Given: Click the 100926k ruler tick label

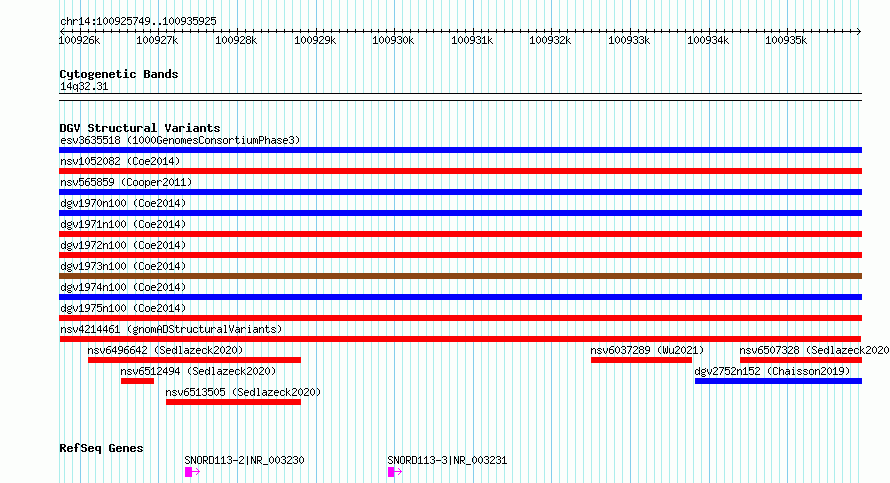Looking at the screenshot, I should coord(79,40).
